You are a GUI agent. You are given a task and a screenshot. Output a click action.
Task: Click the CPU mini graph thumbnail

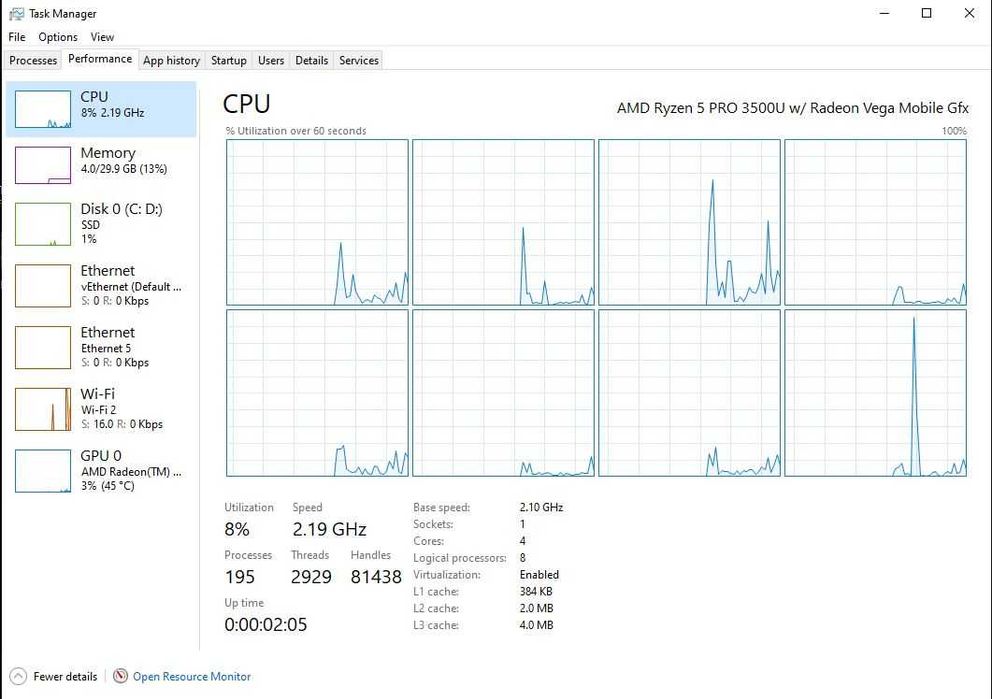pyautogui.click(x=42, y=109)
